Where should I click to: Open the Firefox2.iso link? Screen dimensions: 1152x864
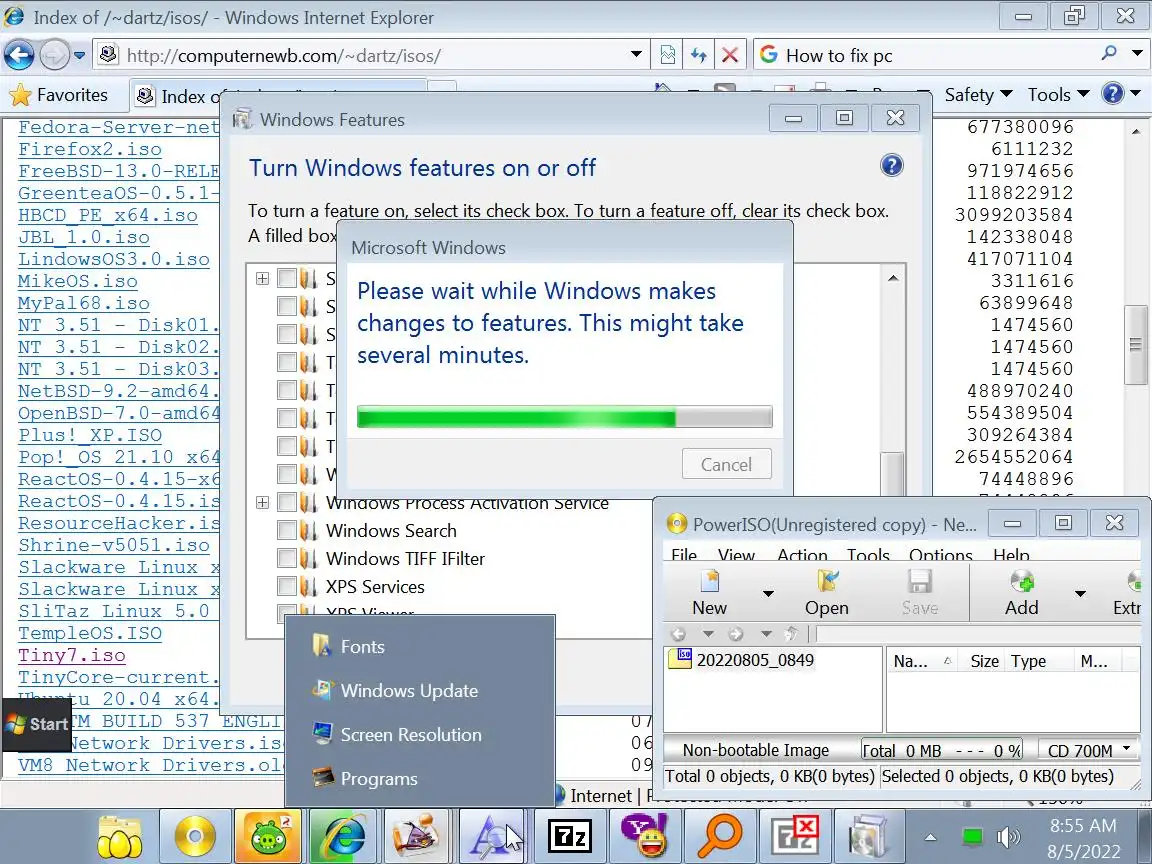pyautogui.click(x=90, y=149)
